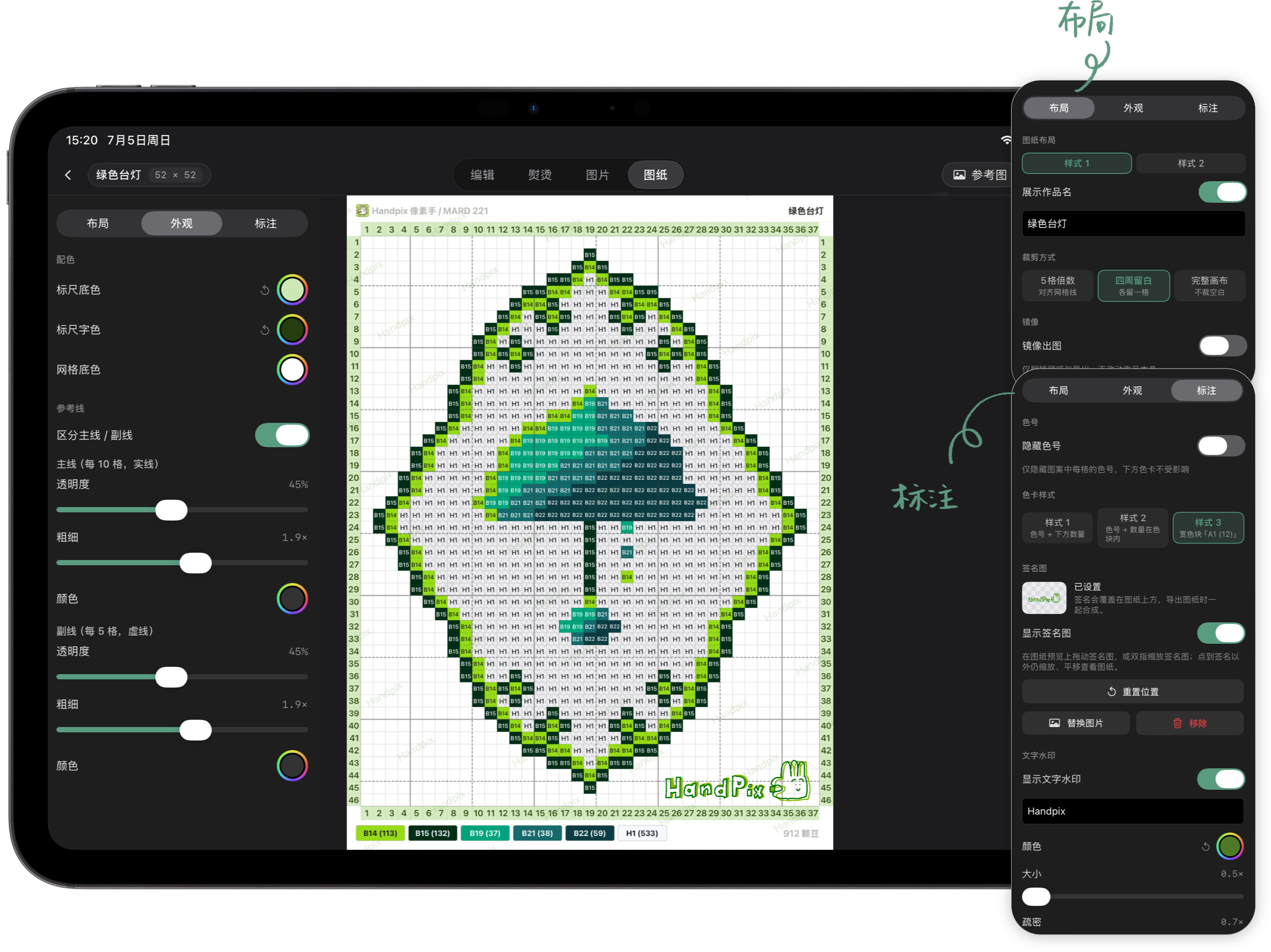Open ruler background color picker
The image size is (1271, 952).
[292, 290]
